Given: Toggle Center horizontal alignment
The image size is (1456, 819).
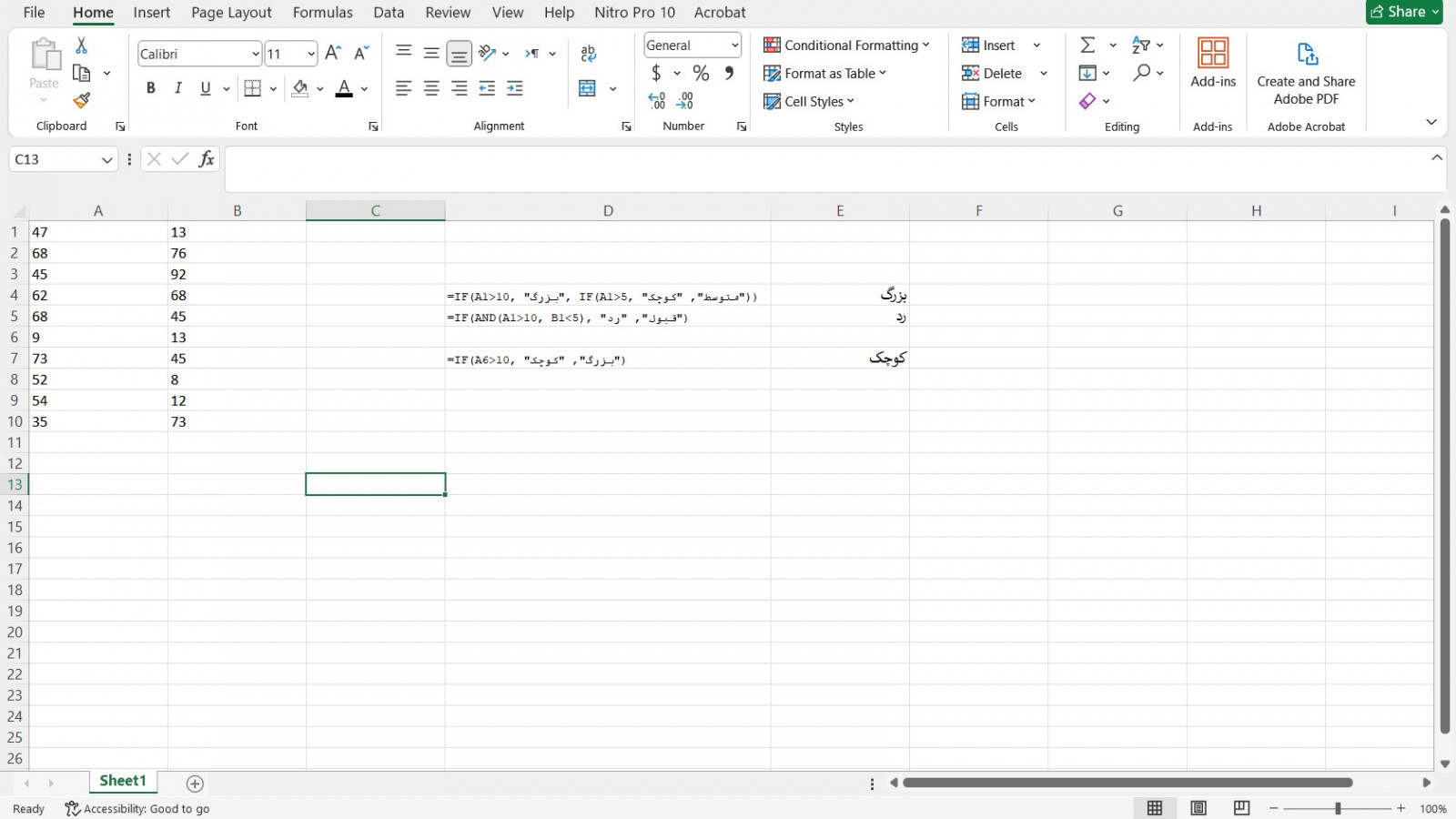Looking at the screenshot, I should click(431, 88).
